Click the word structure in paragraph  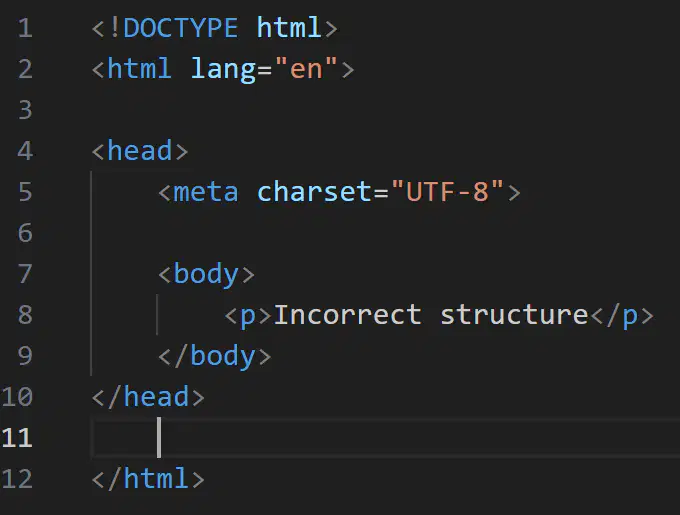tap(514, 315)
